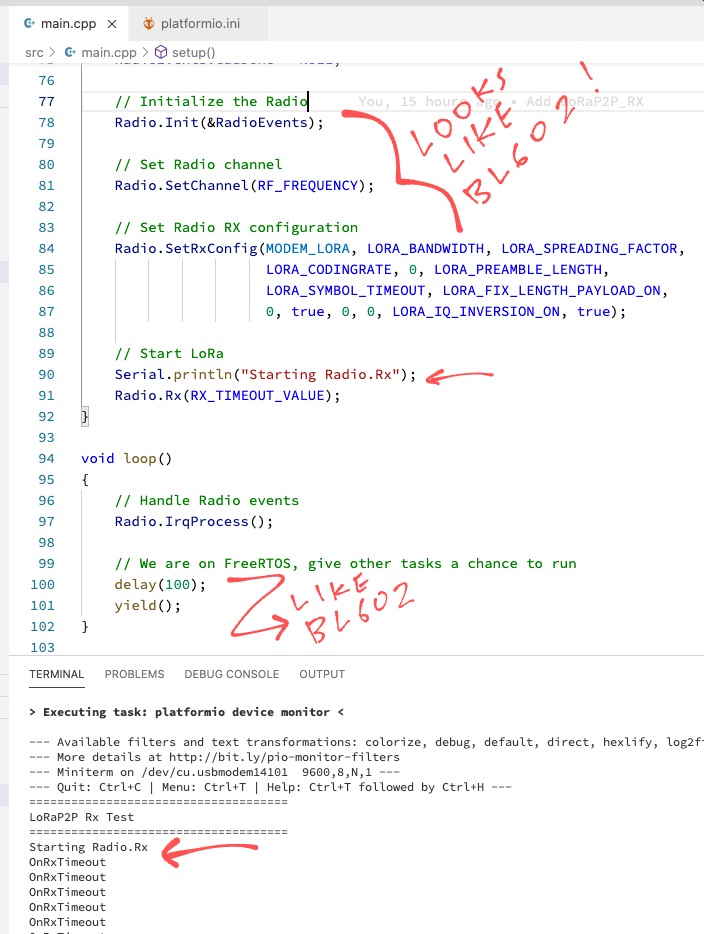Click the C++ icon in the breadcrumb bar

(69, 51)
